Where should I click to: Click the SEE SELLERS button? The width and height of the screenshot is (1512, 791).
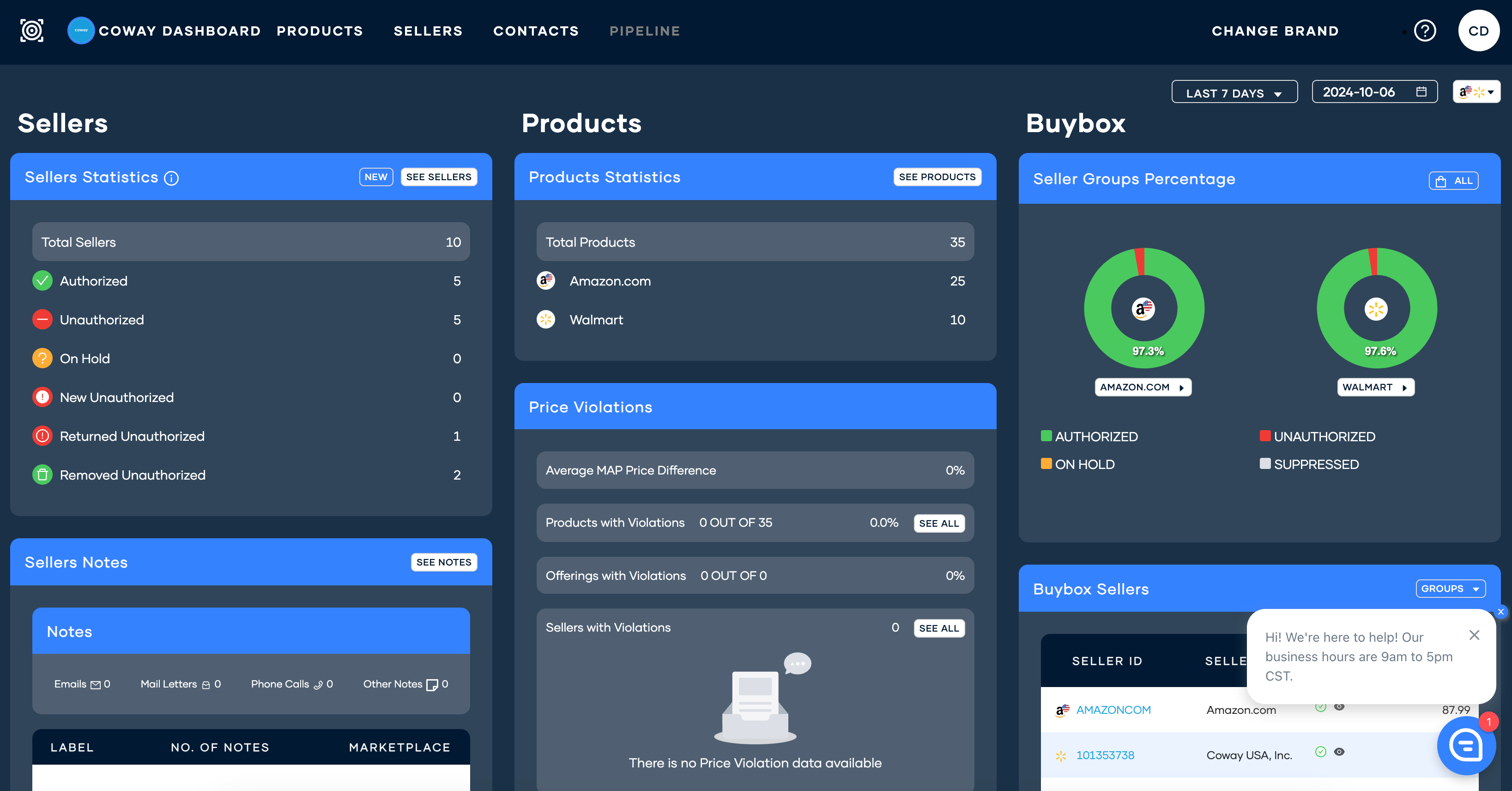[x=438, y=177]
